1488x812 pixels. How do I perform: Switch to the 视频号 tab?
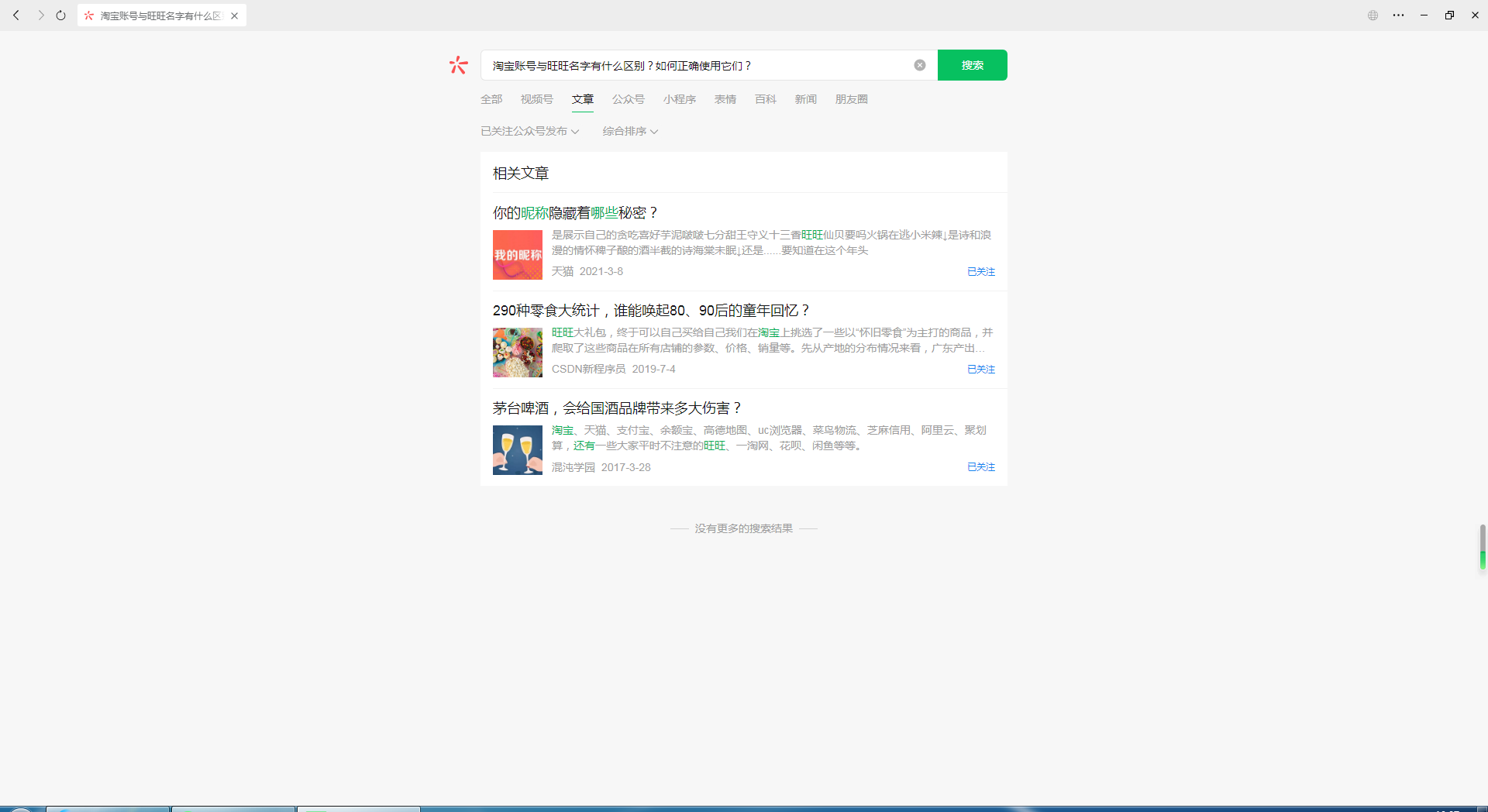(537, 99)
